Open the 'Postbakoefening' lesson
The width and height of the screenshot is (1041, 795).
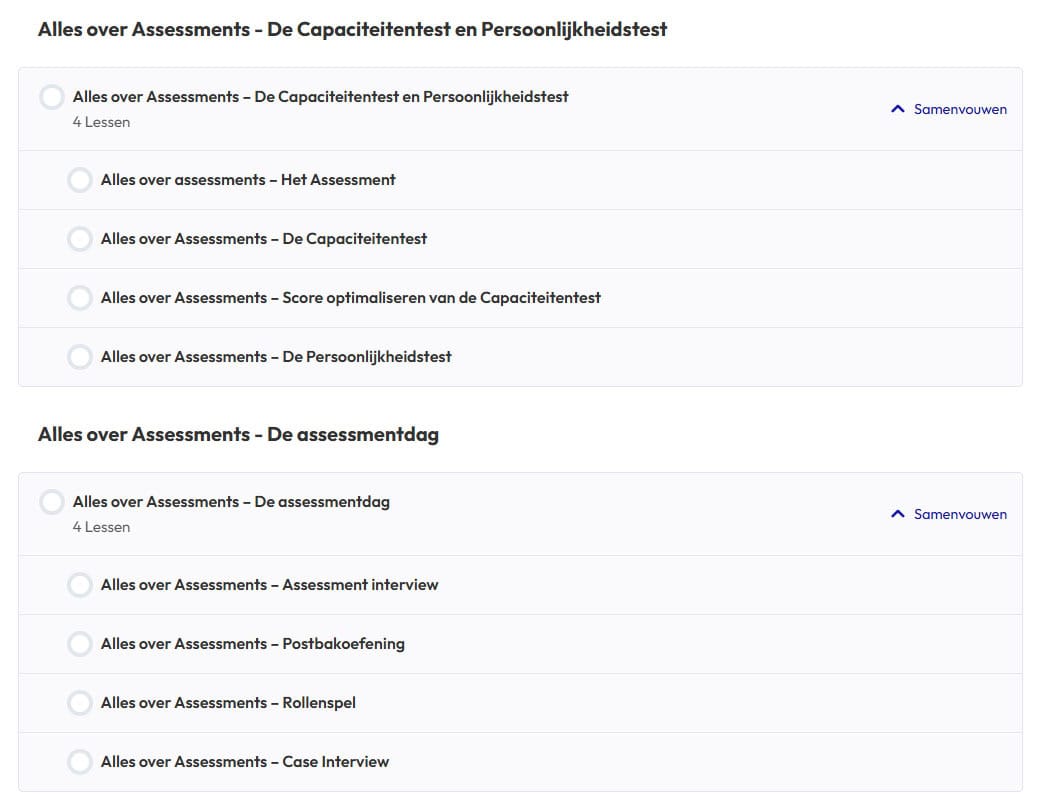[x=252, y=644]
